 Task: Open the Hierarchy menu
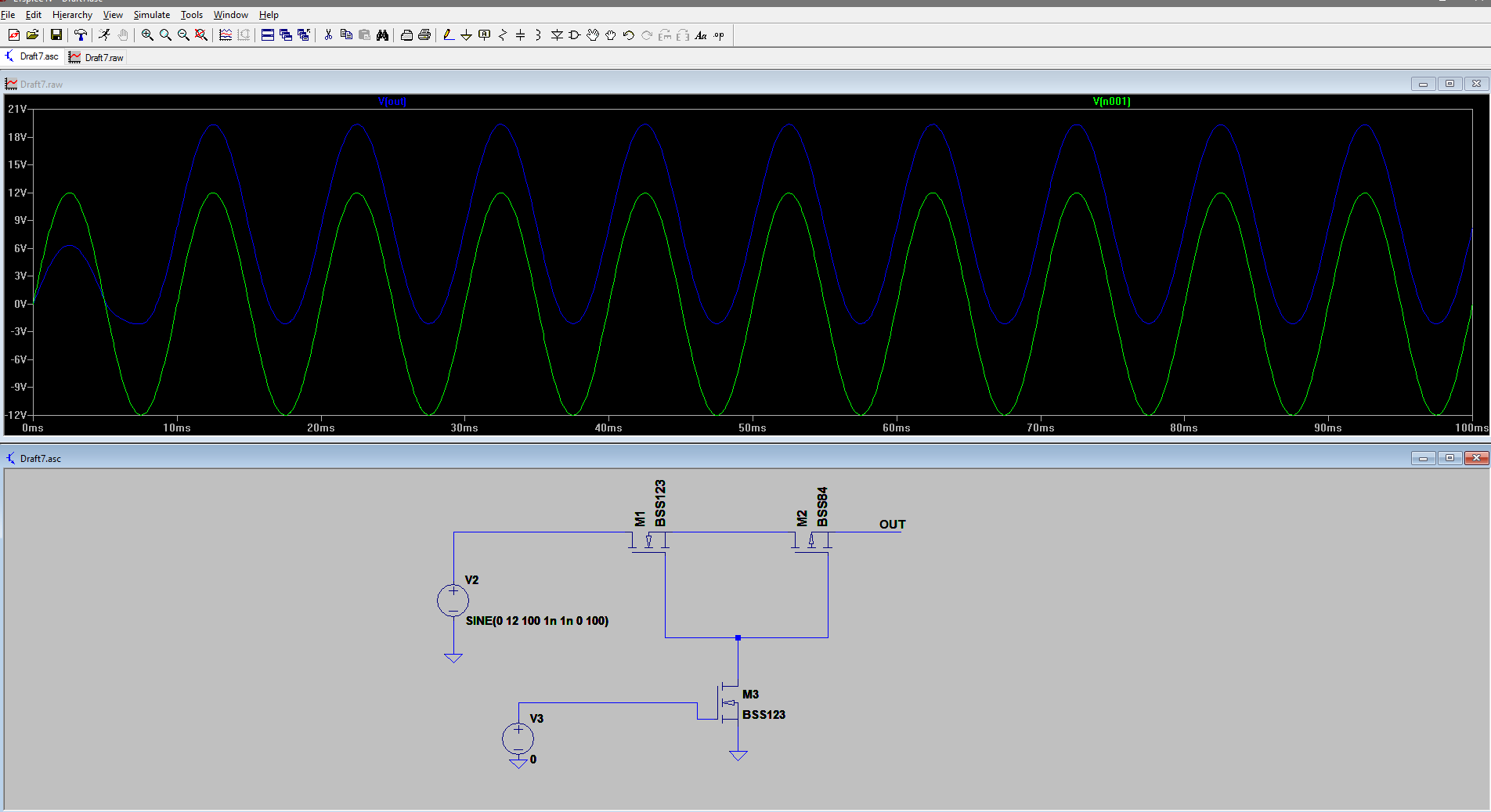click(72, 15)
